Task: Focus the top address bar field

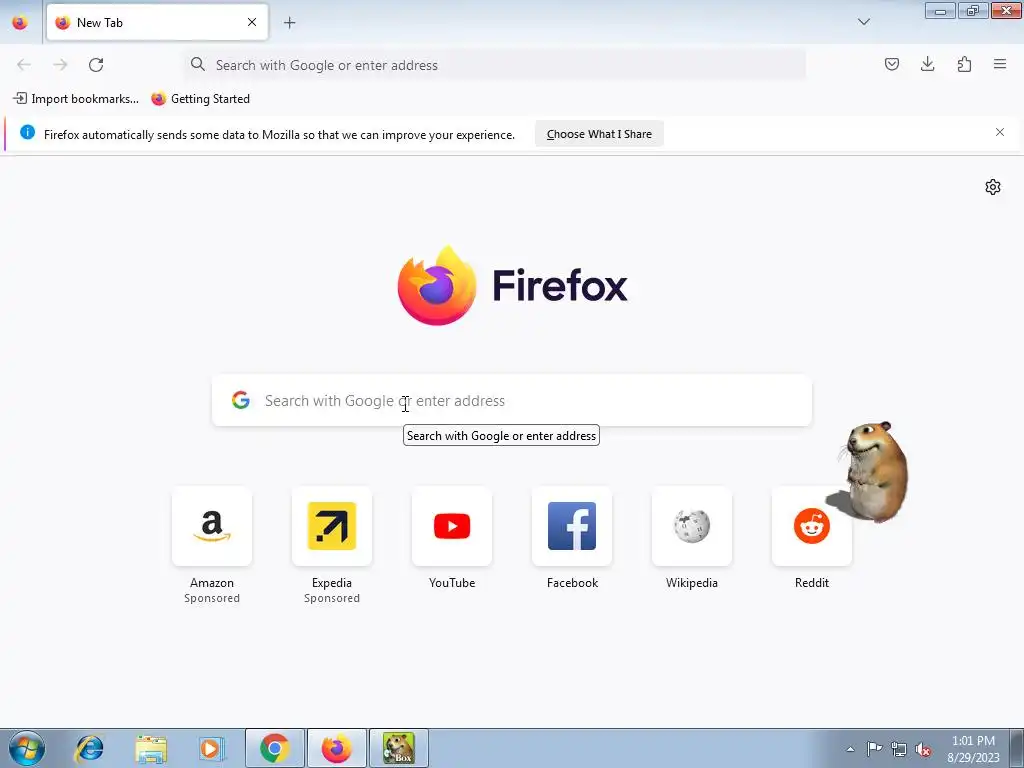Action: click(496, 65)
